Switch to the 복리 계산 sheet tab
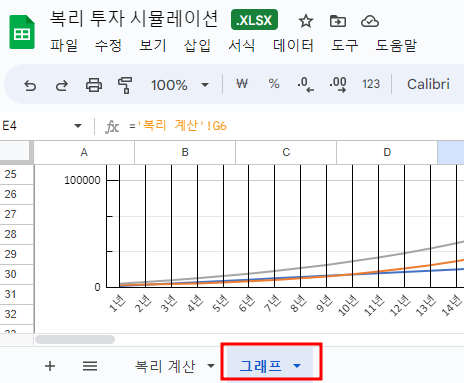Viewport: 464px width, 383px height. pos(165,366)
